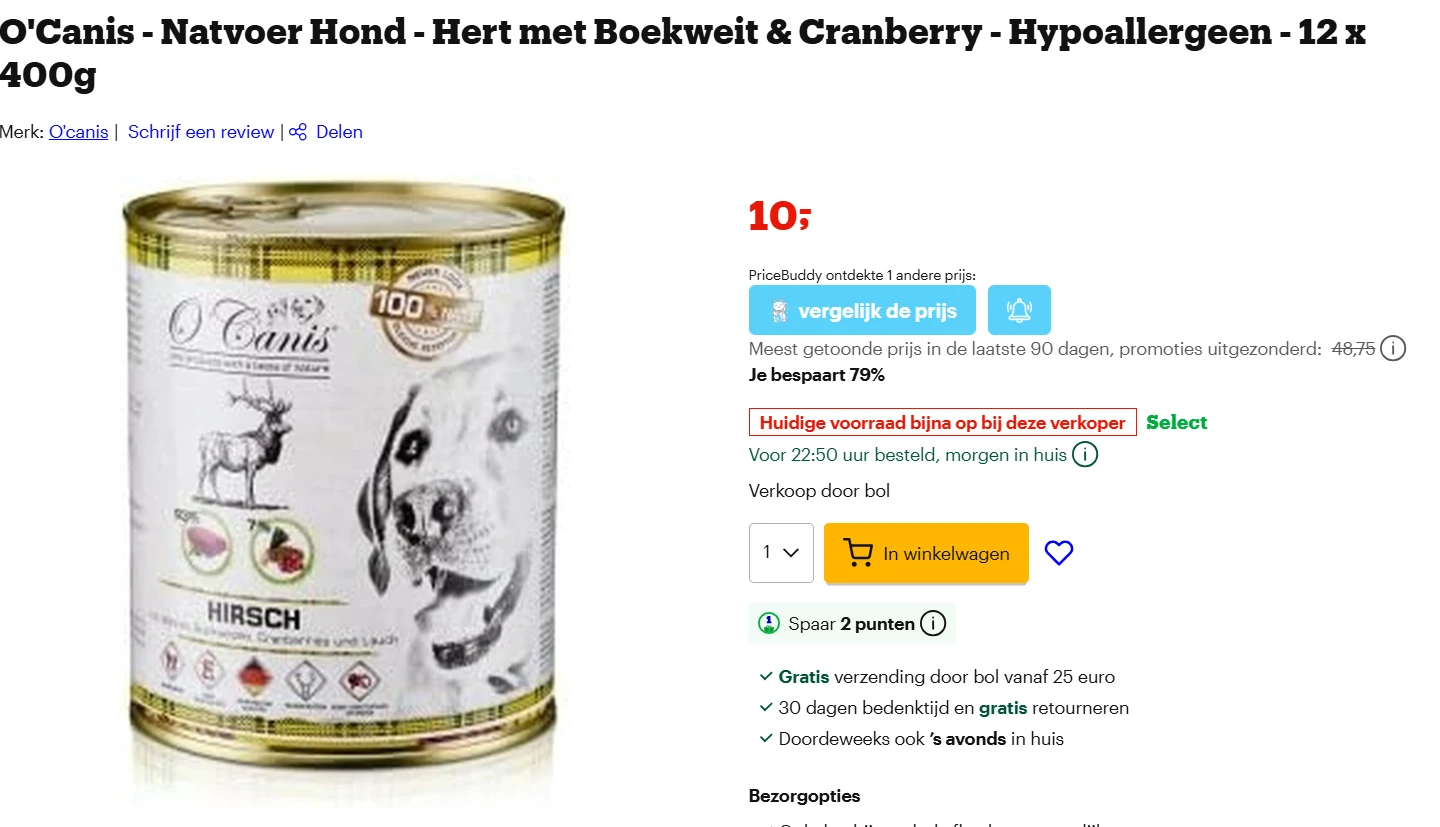Screen dimensions: 1440x827
Task: Click the product title heading
Action: 683,52
